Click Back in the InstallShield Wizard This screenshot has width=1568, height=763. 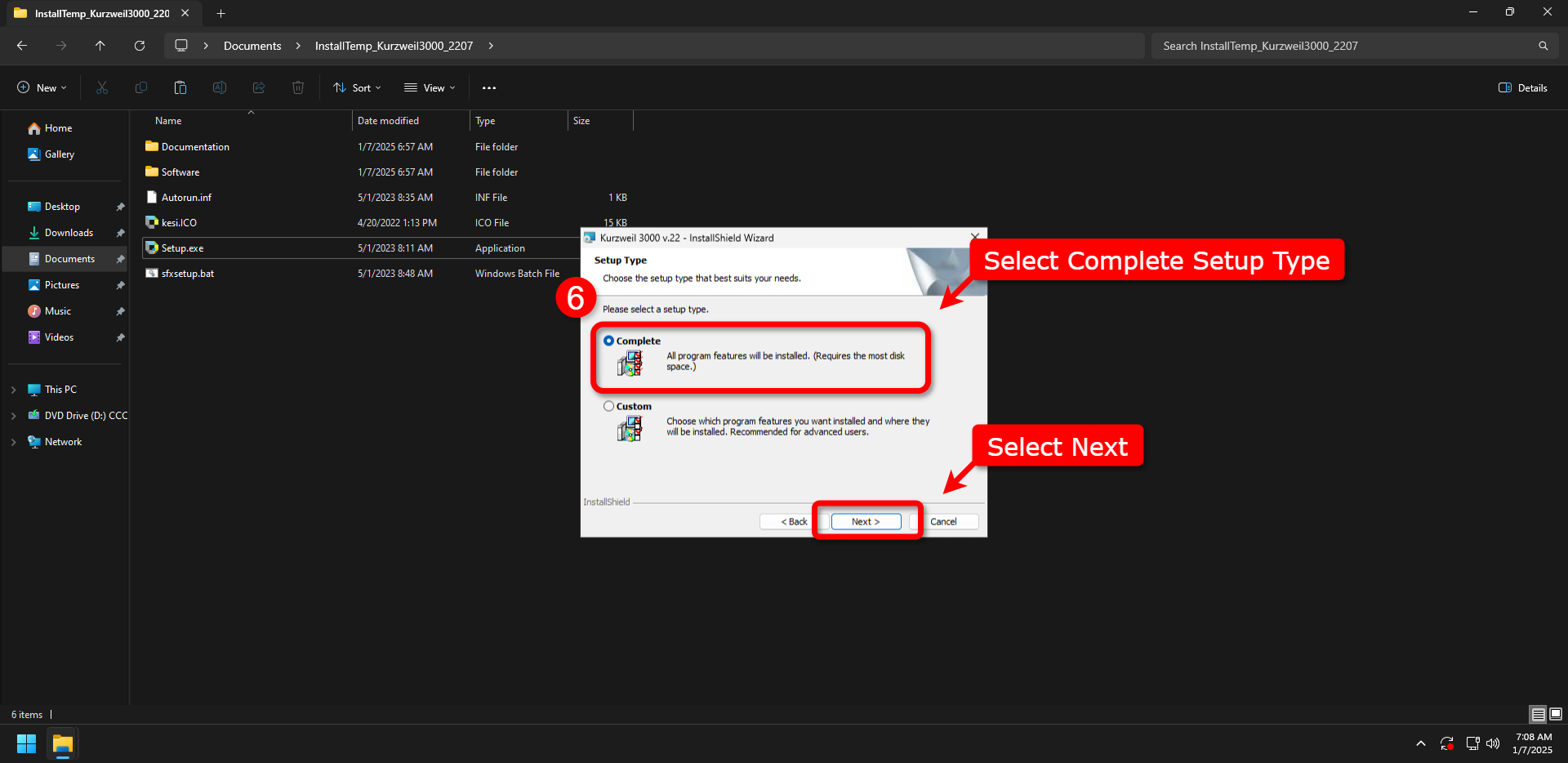coord(794,521)
